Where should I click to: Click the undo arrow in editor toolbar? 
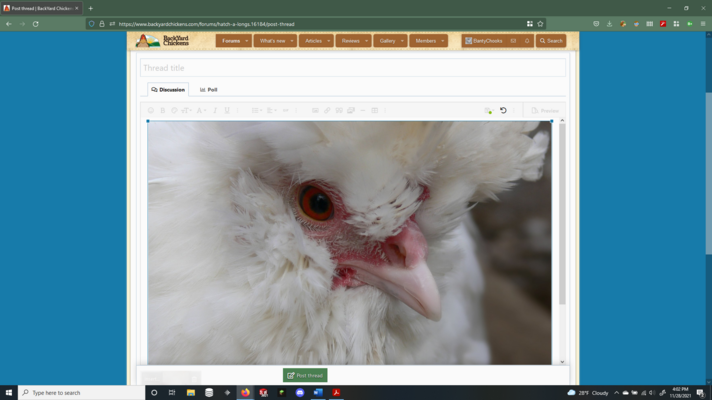coord(503,110)
